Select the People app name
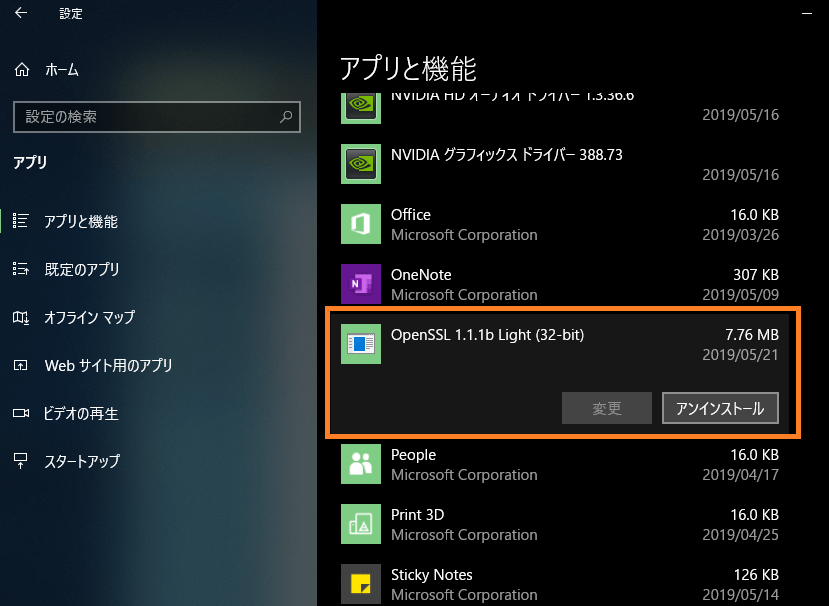Image resolution: width=829 pixels, height=606 pixels. [413, 455]
